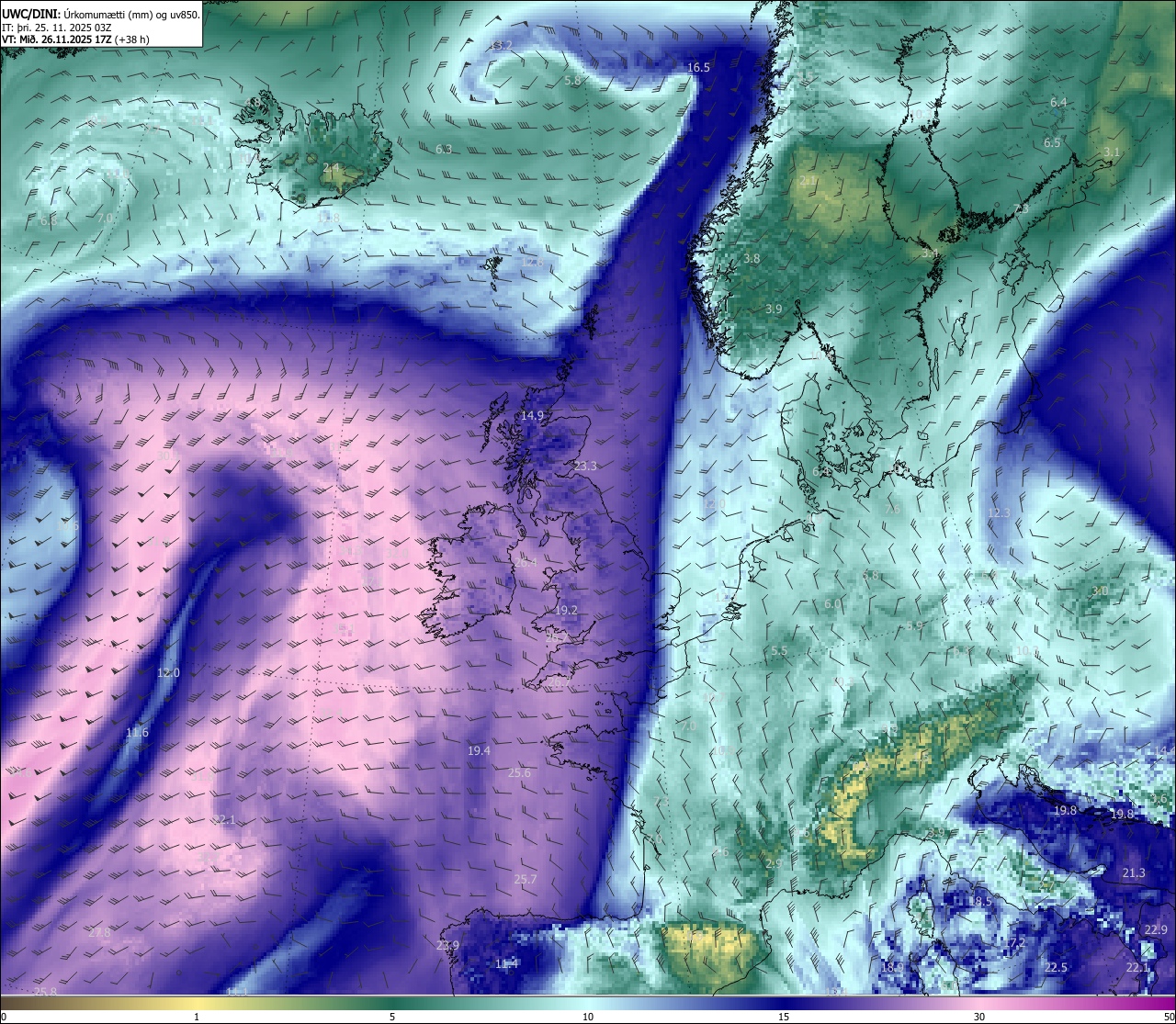1176x1024 pixels.
Task: Click the 14.9 value over western Scotland
Action: tap(532, 416)
